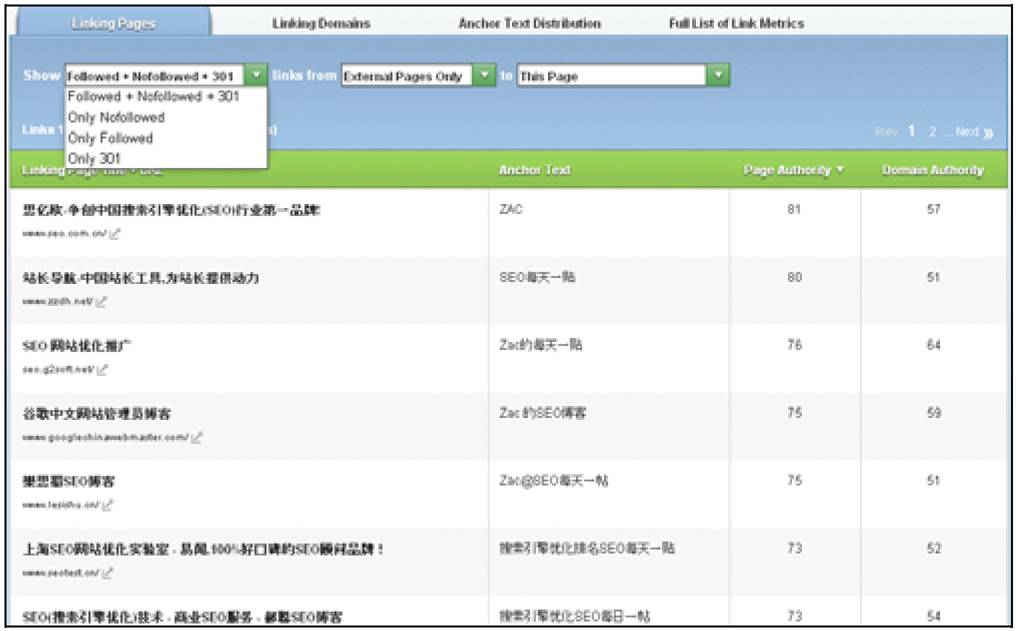Switch to the Linking Domains tab
Viewport: 1016px width, 631px height.
click(321, 23)
